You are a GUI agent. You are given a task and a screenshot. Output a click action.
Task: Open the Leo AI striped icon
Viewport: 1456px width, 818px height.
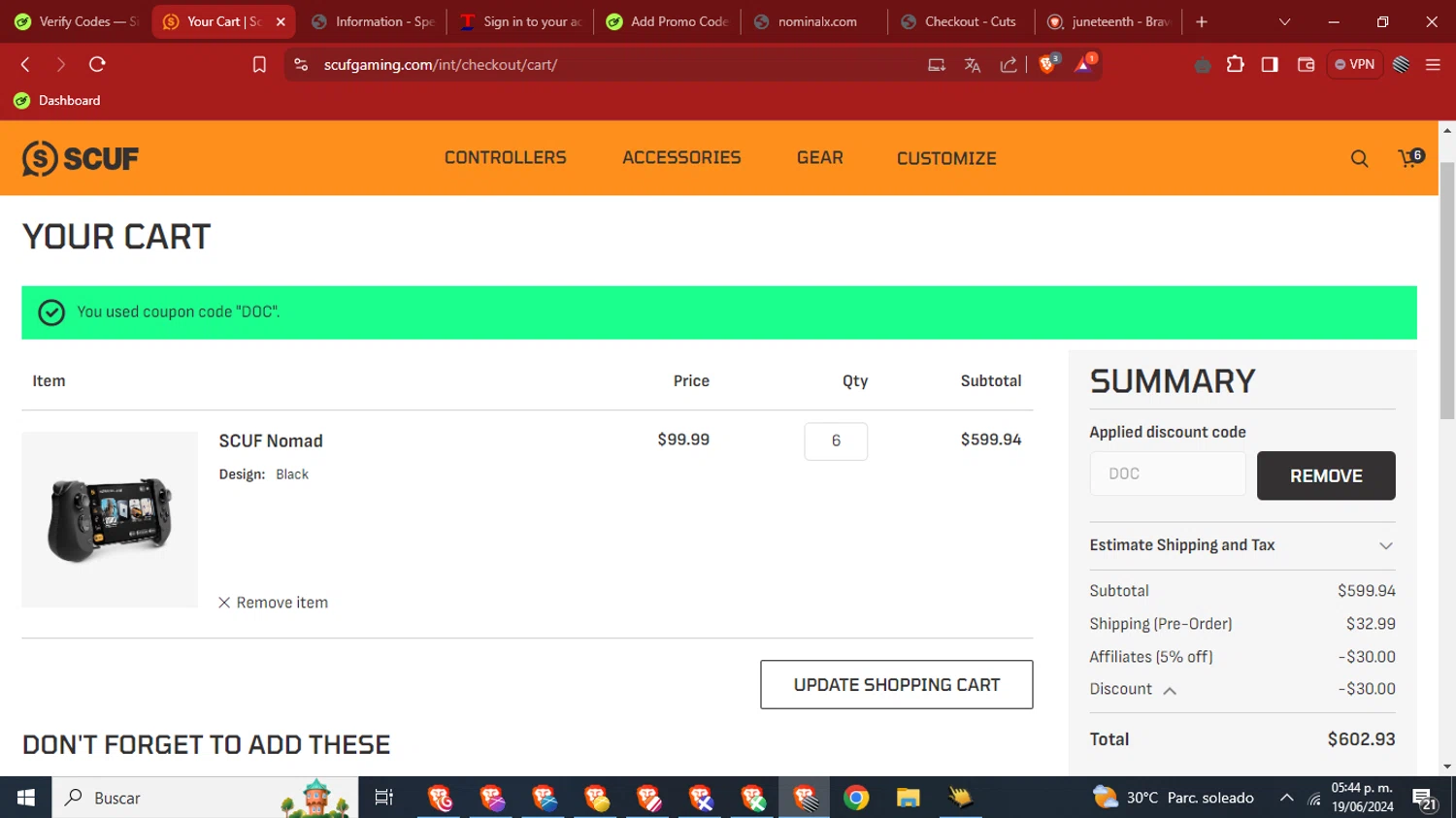tap(1401, 64)
